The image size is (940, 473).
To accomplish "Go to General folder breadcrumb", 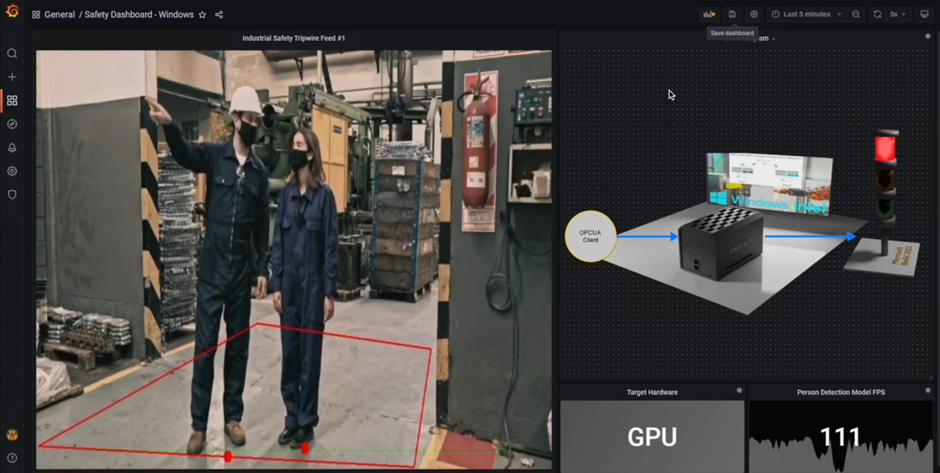I will tap(59, 14).
